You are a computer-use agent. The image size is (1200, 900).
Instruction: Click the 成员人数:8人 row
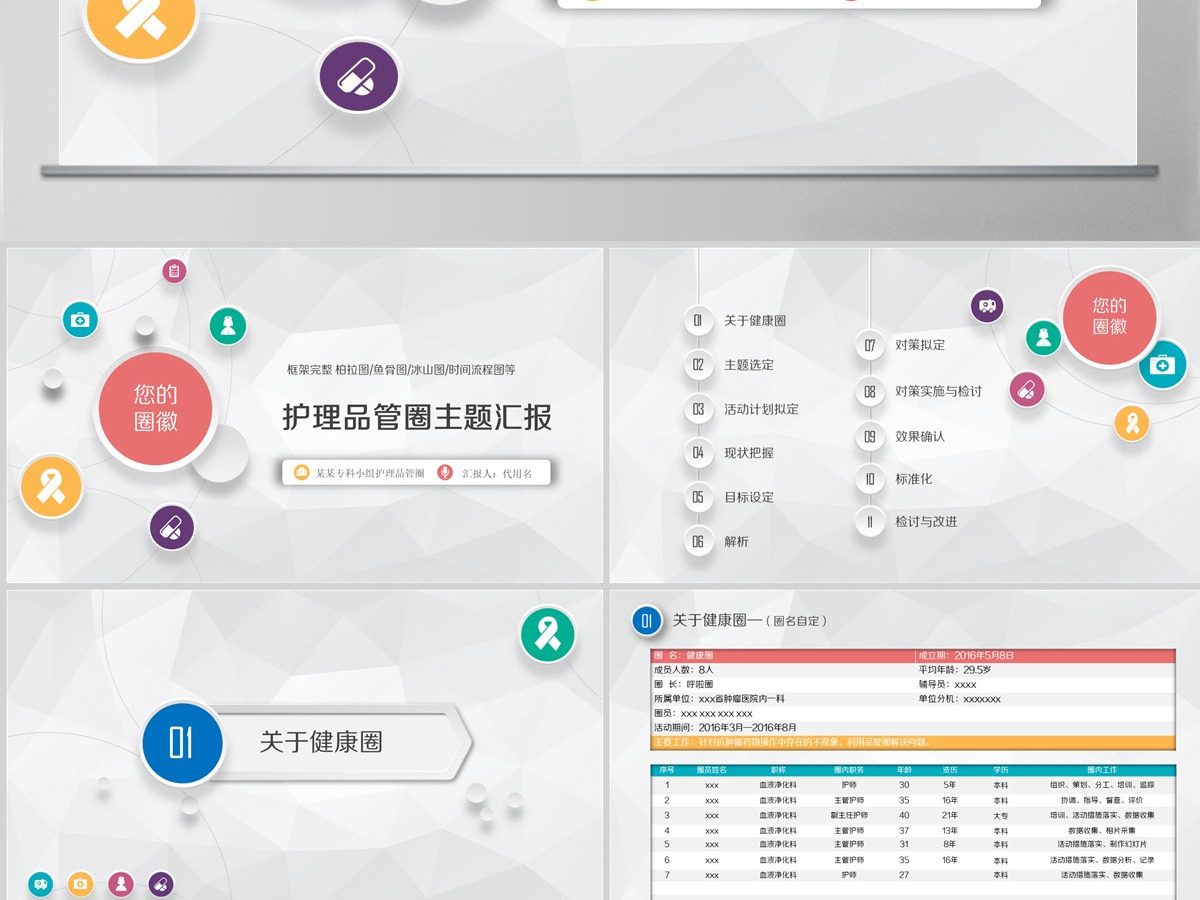pos(783,670)
